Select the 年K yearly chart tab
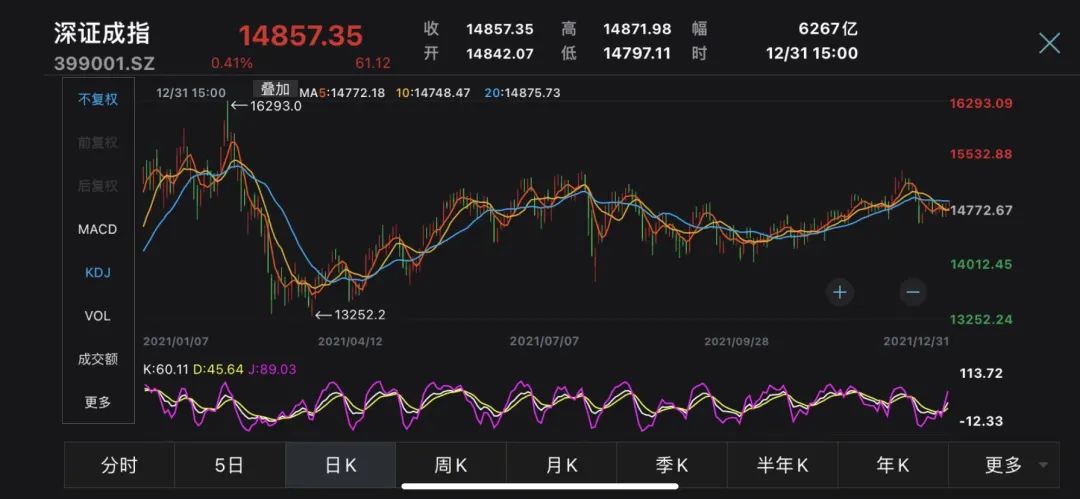The width and height of the screenshot is (1080, 499). [x=892, y=465]
